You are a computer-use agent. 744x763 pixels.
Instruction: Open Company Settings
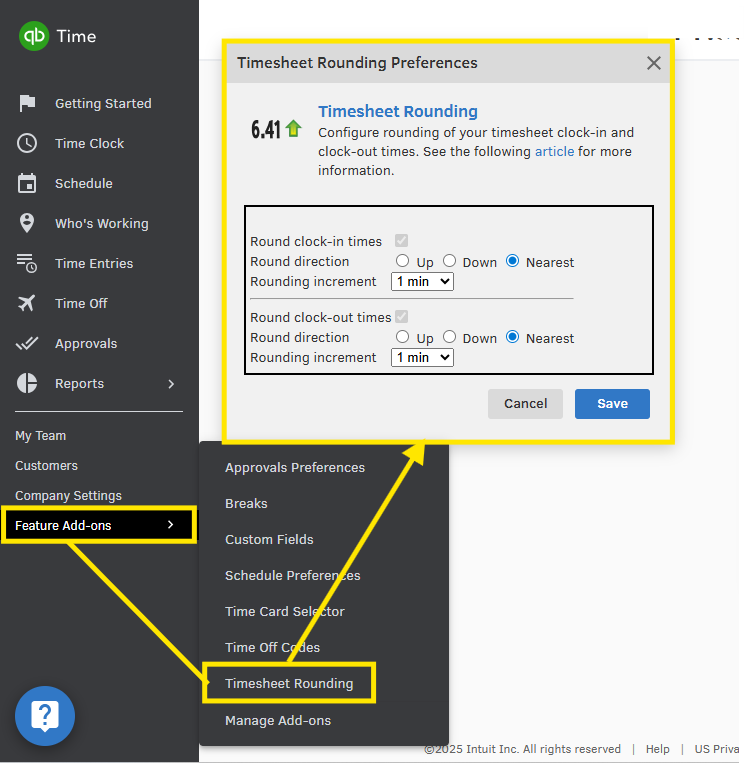pyautogui.click(x=68, y=495)
